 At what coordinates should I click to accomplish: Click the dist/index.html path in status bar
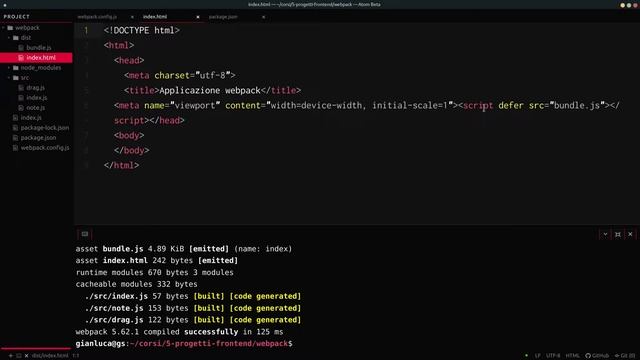tap(50, 356)
